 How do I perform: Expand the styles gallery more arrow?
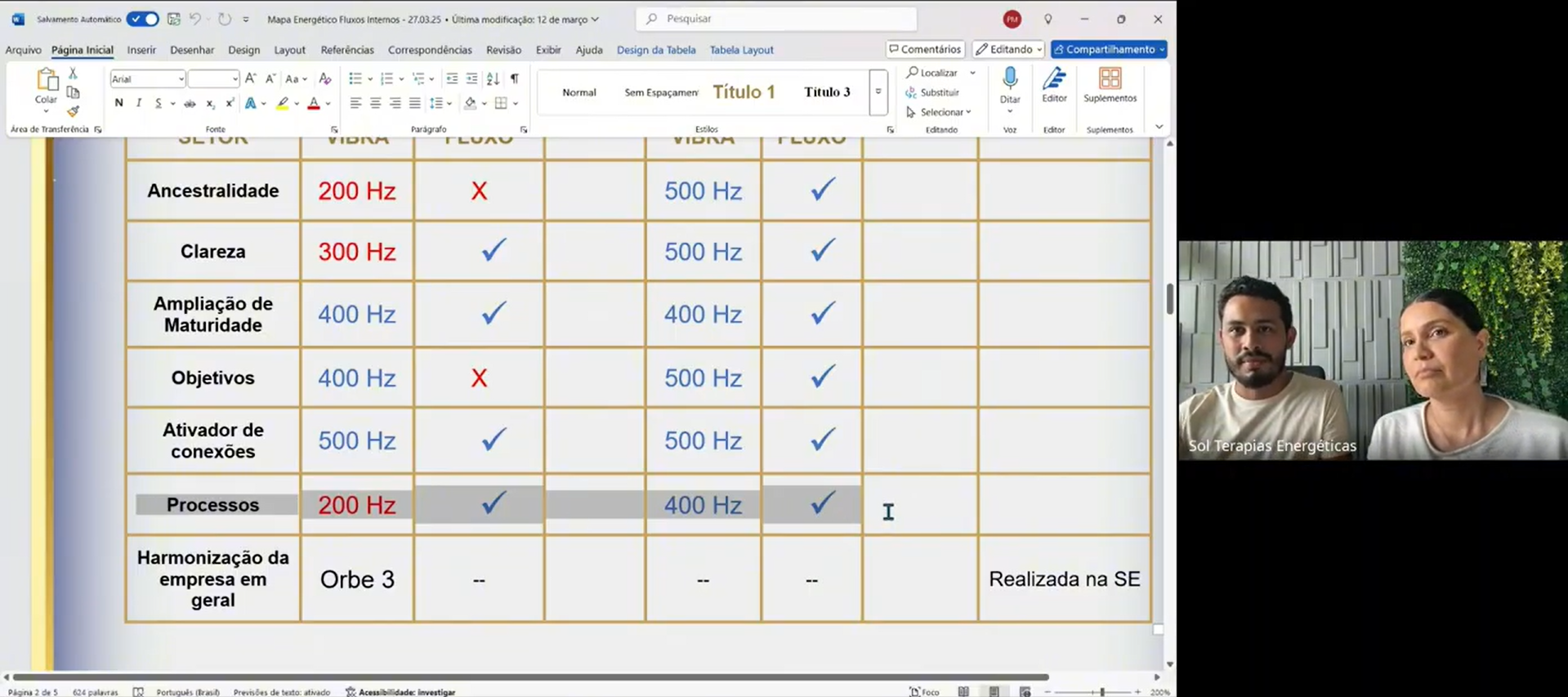pyautogui.click(x=878, y=92)
